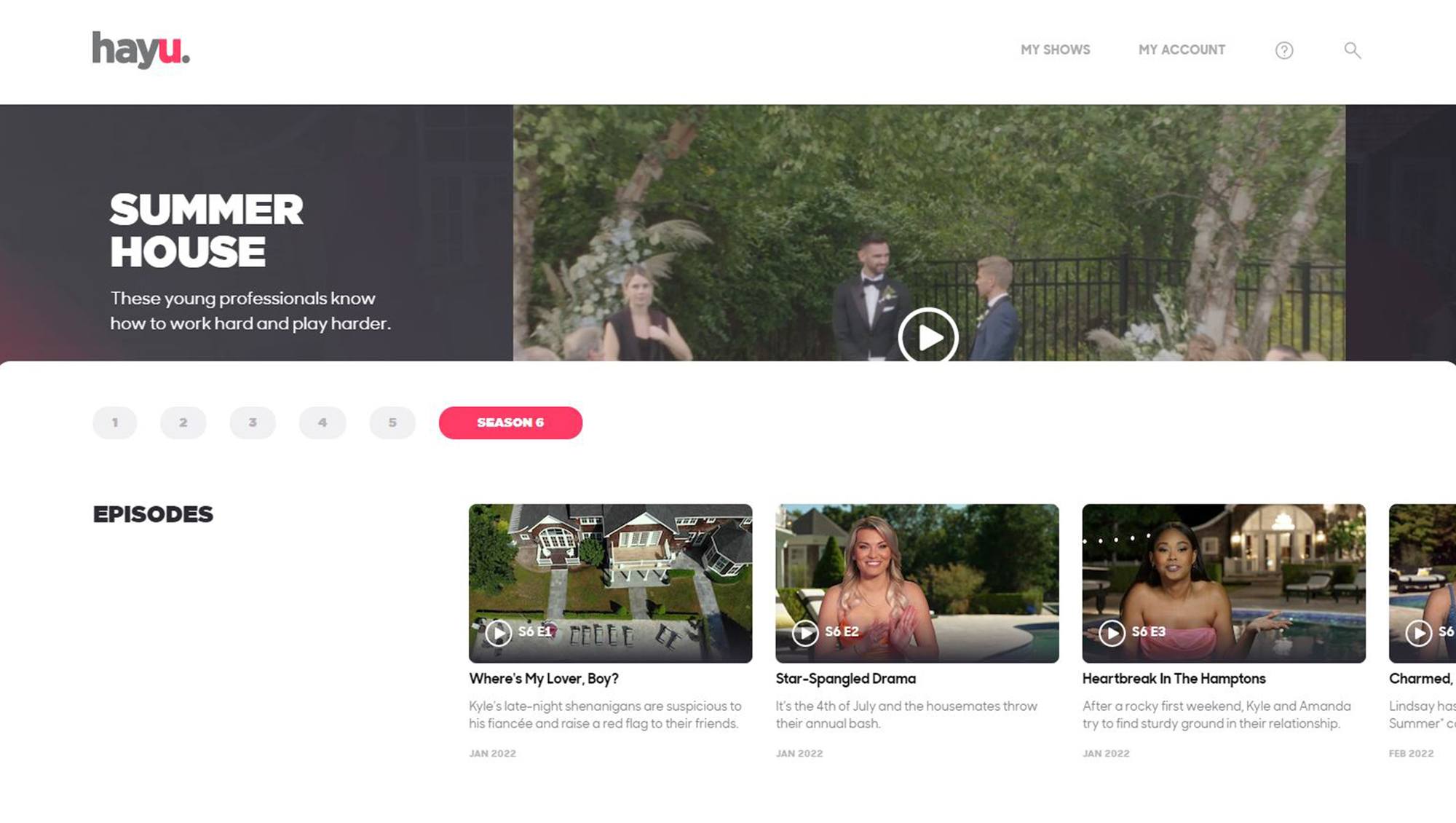This screenshot has height=823, width=1456.
Task: Switch to season 4 tab
Action: click(x=323, y=422)
